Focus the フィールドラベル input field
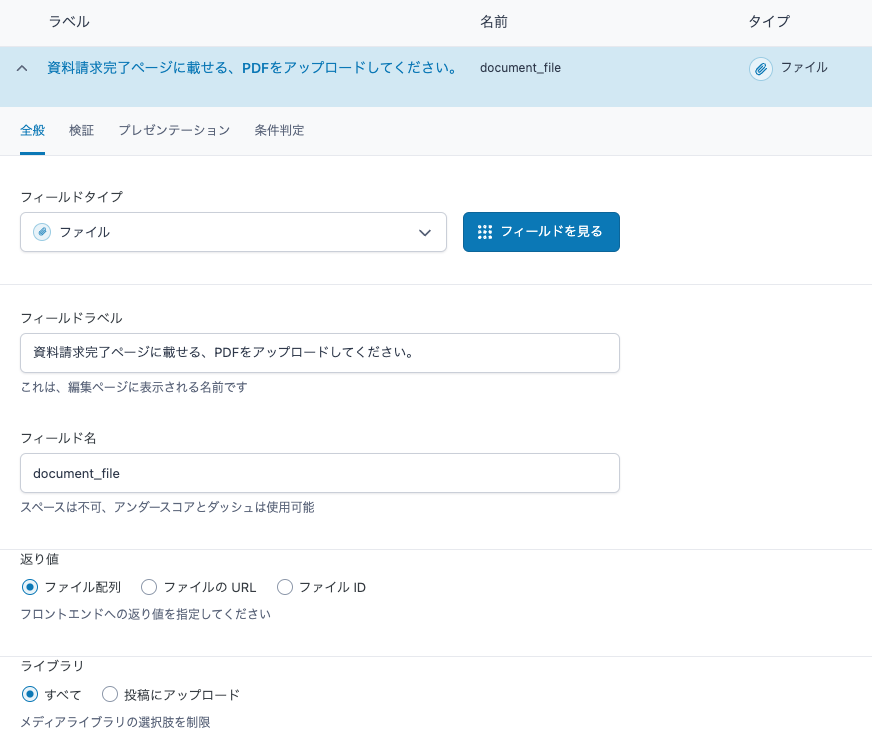This screenshot has width=872, height=750. [x=320, y=353]
